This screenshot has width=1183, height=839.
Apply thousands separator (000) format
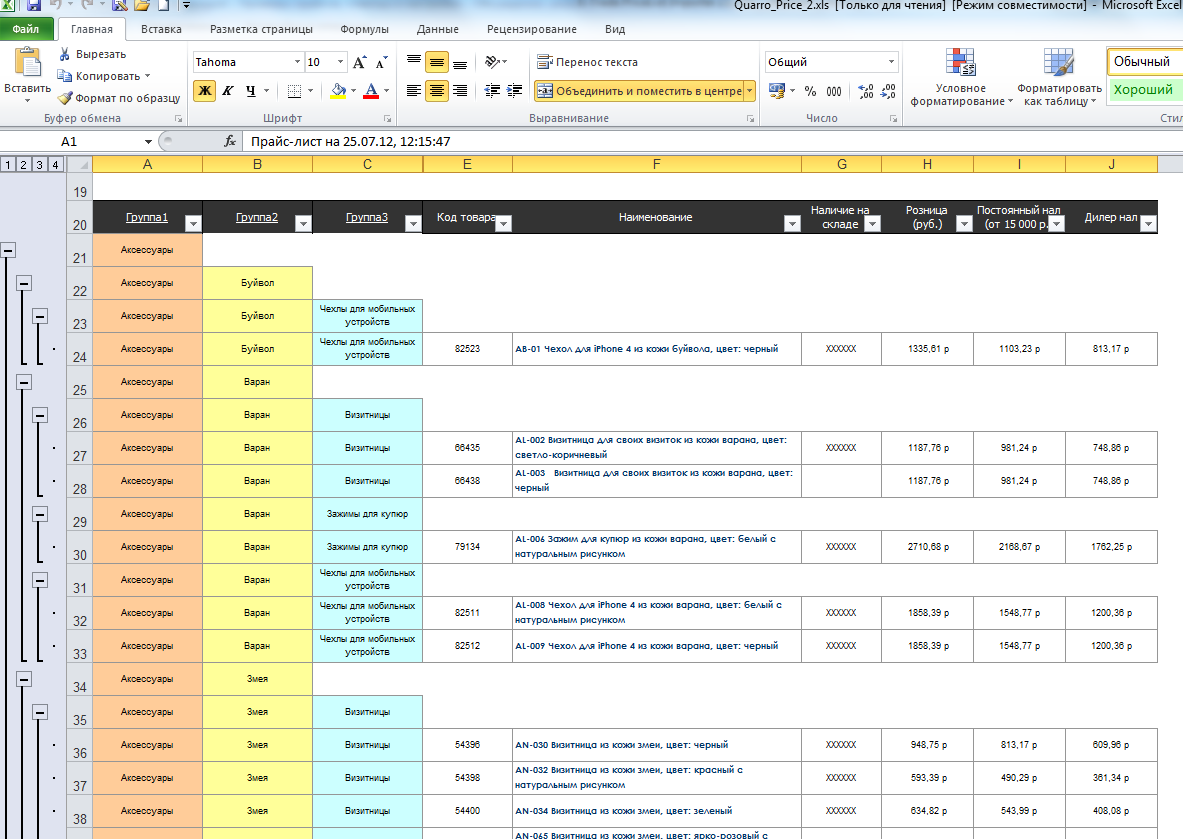[834, 91]
